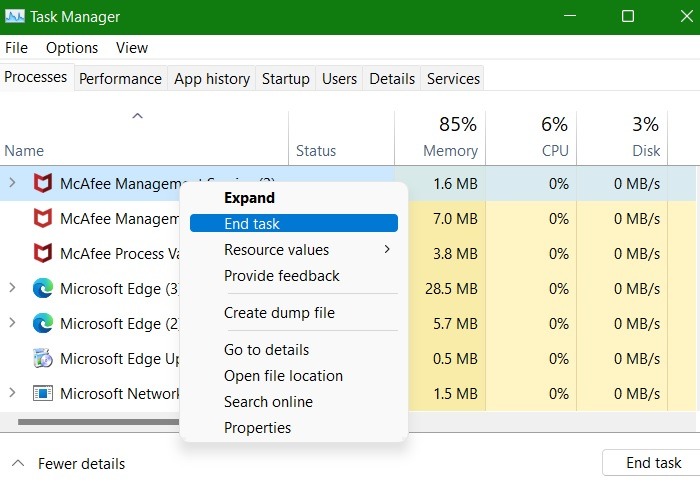The image size is (700, 487).
Task: Open the View menu
Action: point(132,48)
